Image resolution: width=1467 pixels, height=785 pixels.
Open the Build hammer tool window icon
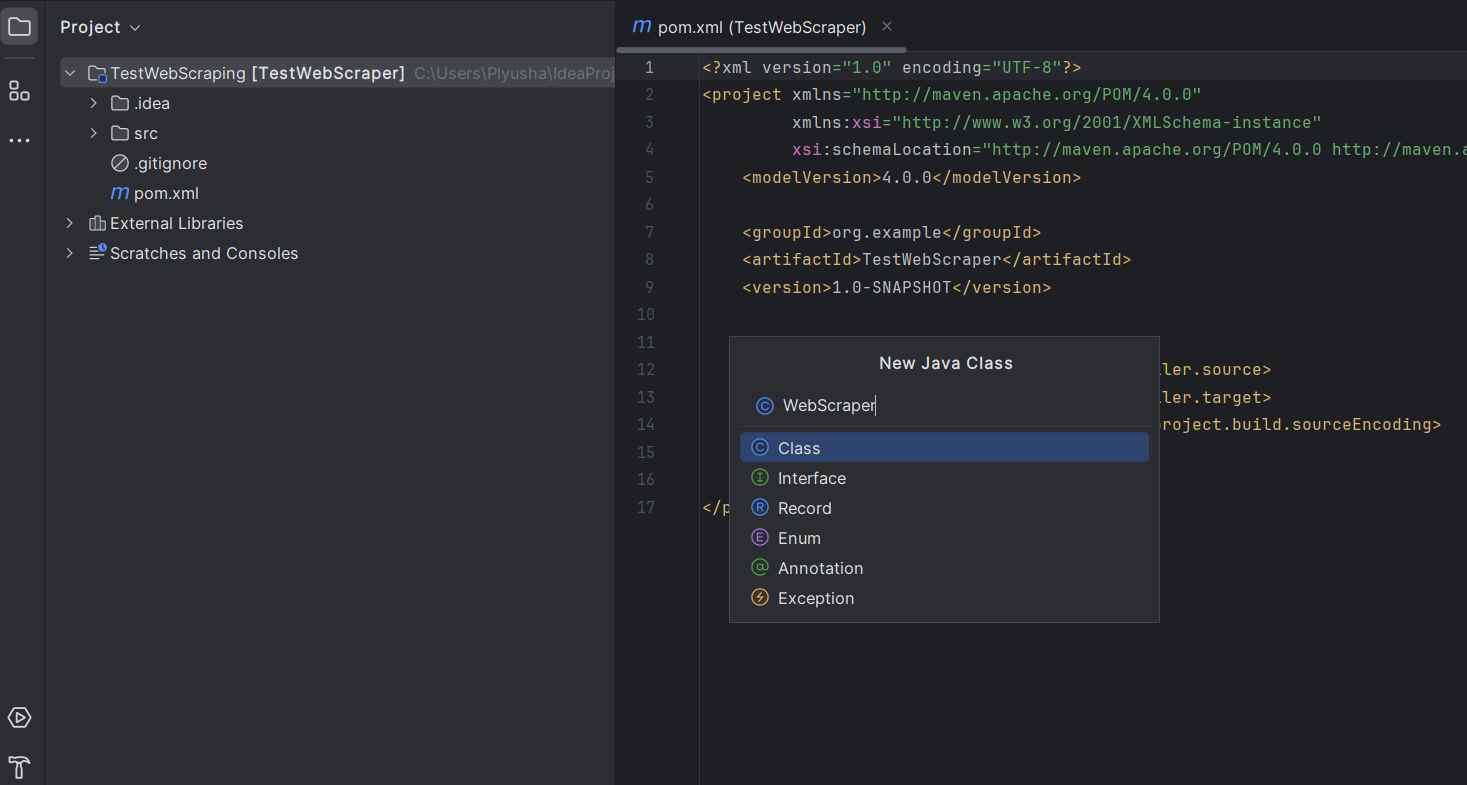click(x=19, y=767)
